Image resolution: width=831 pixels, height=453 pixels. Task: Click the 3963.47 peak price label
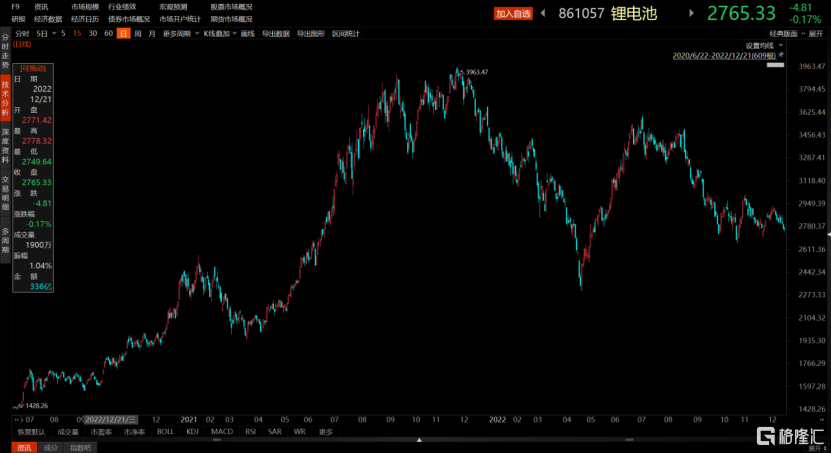[x=476, y=72]
